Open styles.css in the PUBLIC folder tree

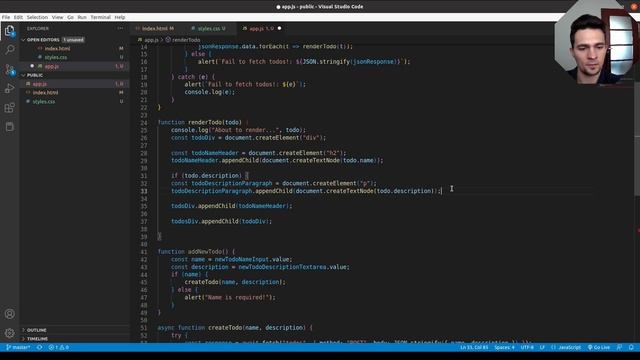(75, 101)
